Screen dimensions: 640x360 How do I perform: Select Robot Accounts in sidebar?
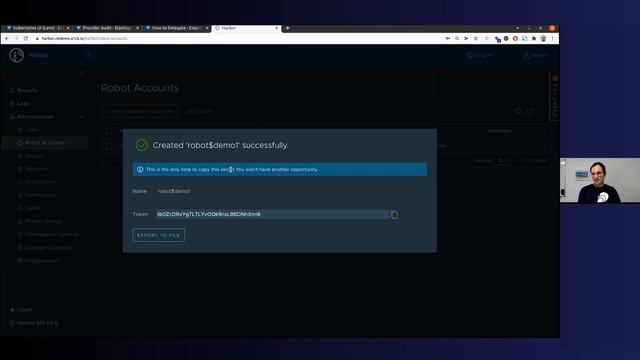(44, 142)
